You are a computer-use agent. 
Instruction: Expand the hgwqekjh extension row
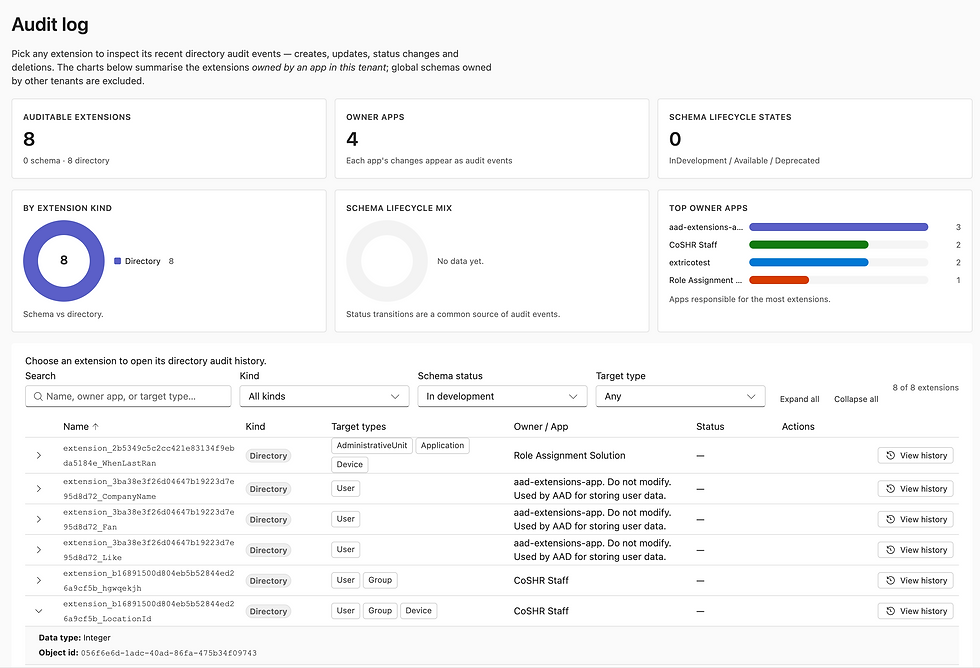click(39, 581)
